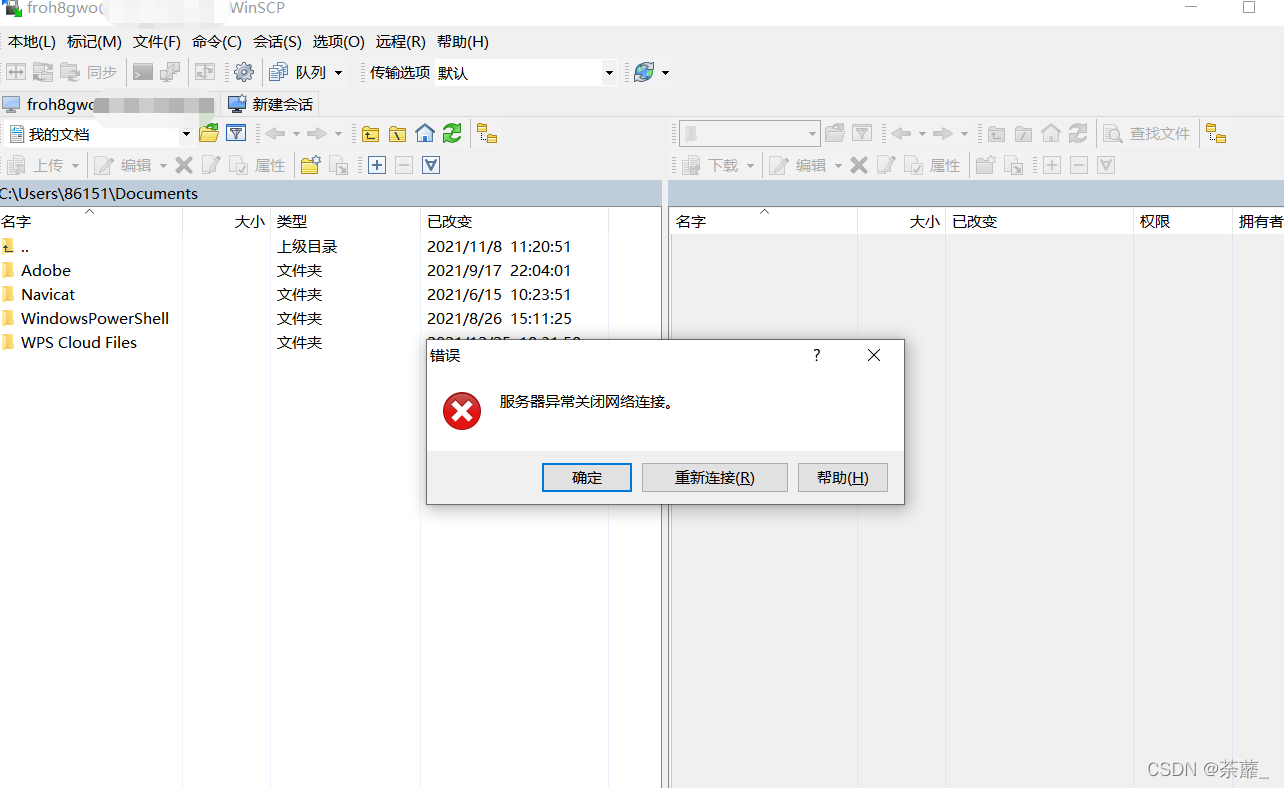Image resolution: width=1284 pixels, height=788 pixels.
Task: Open the 选项(O) menu
Action: click(338, 41)
